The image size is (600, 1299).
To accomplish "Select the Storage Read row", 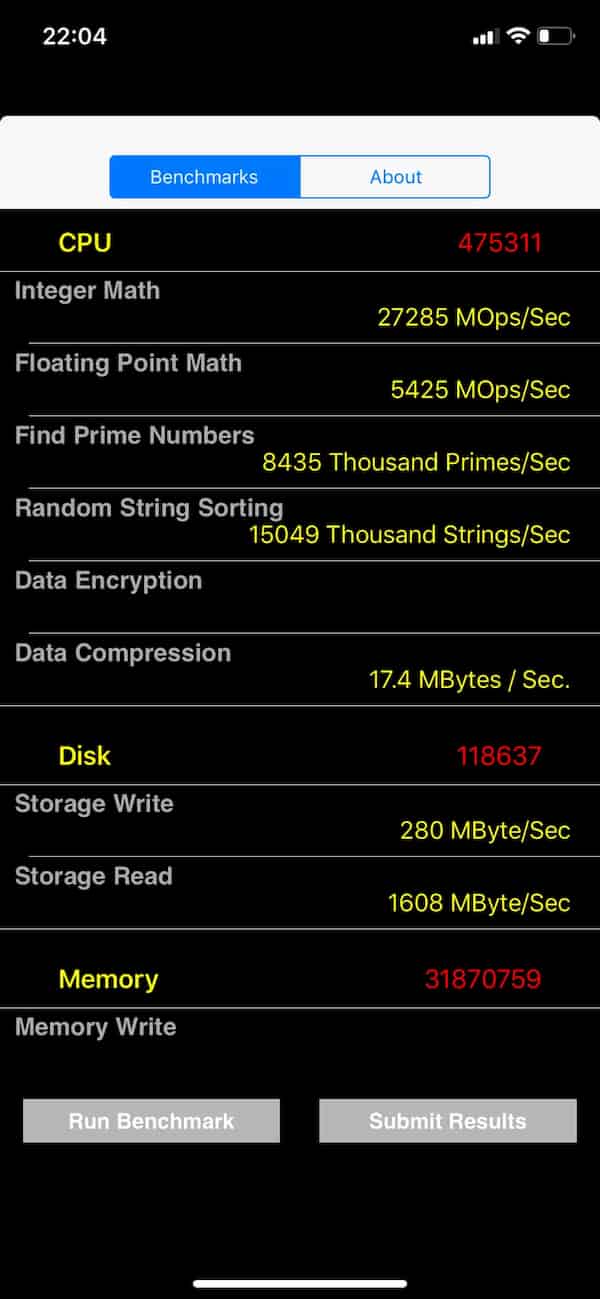I will click(300, 890).
